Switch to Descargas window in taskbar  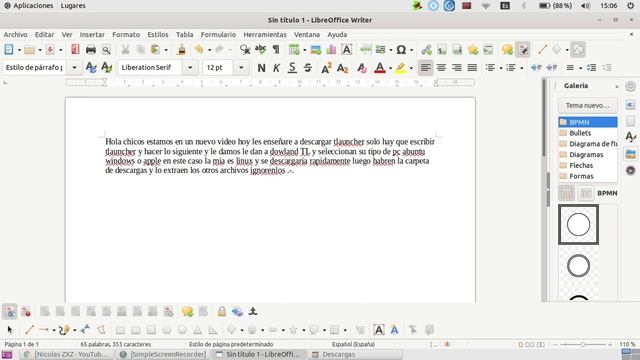pos(355,354)
